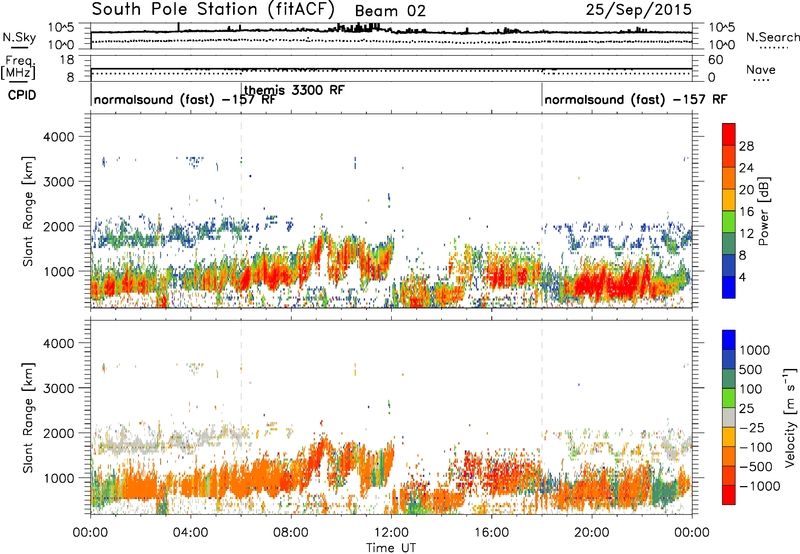Click the 'themis 3300 RF' CPID label
The height and width of the screenshot is (554, 800).
point(294,90)
